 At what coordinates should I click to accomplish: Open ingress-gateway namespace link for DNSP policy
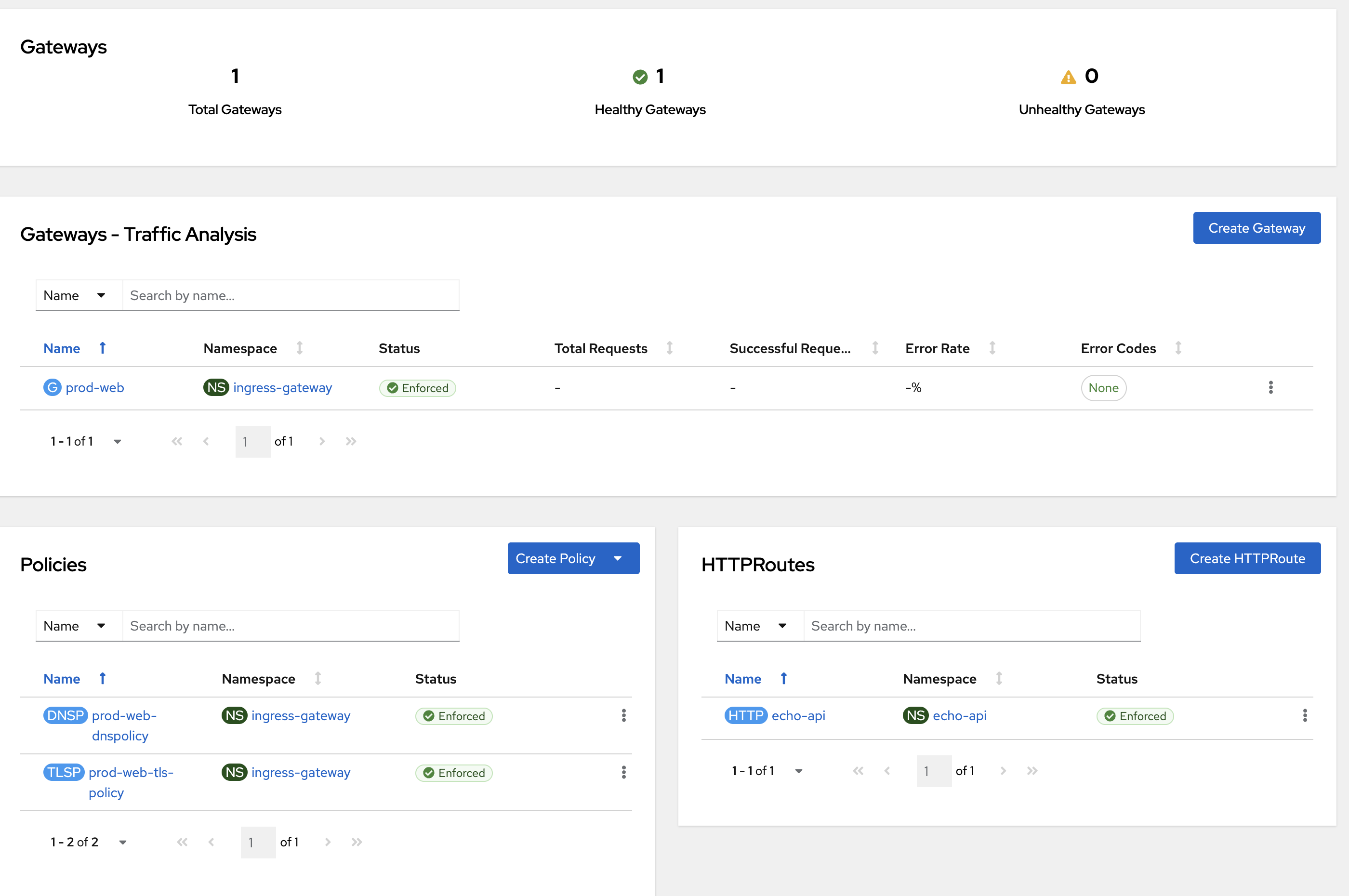(301, 715)
